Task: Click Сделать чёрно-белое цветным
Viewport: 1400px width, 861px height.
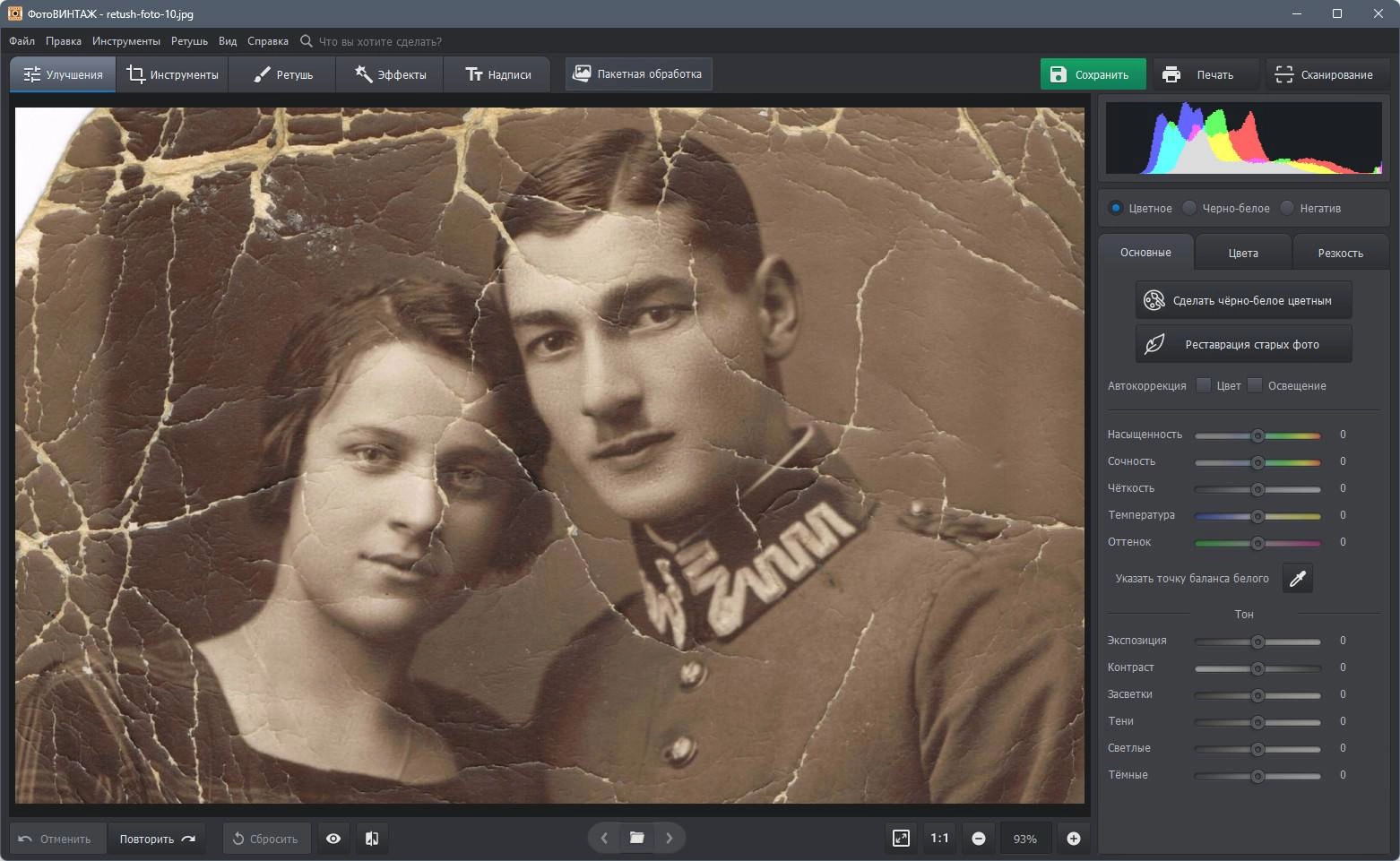Action: pos(1244,300)
